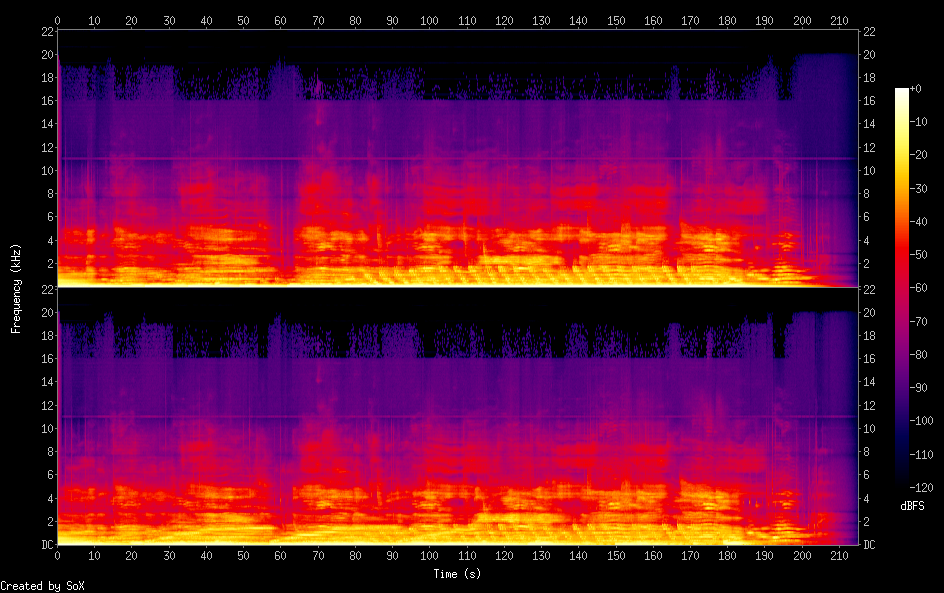Click the "210" tick on the bottom time axis

point(839,556)
